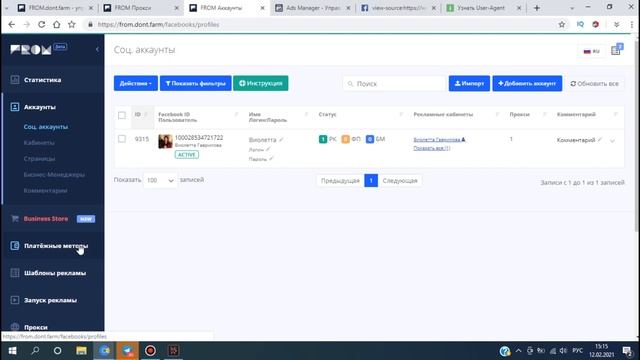Select Страницы submenu item
This screenshot has width=640, height=360.
click(x=39, y=159)
